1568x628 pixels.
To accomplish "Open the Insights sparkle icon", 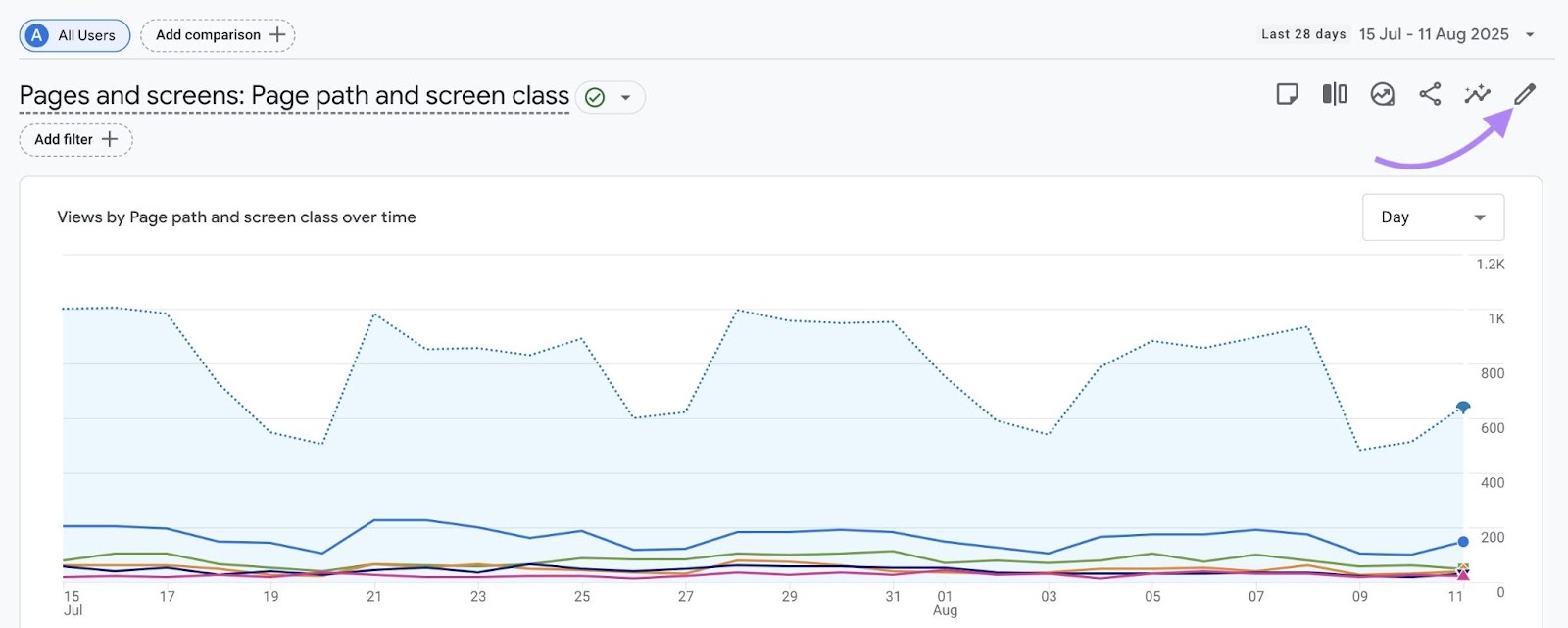I will click(1477, 94).
